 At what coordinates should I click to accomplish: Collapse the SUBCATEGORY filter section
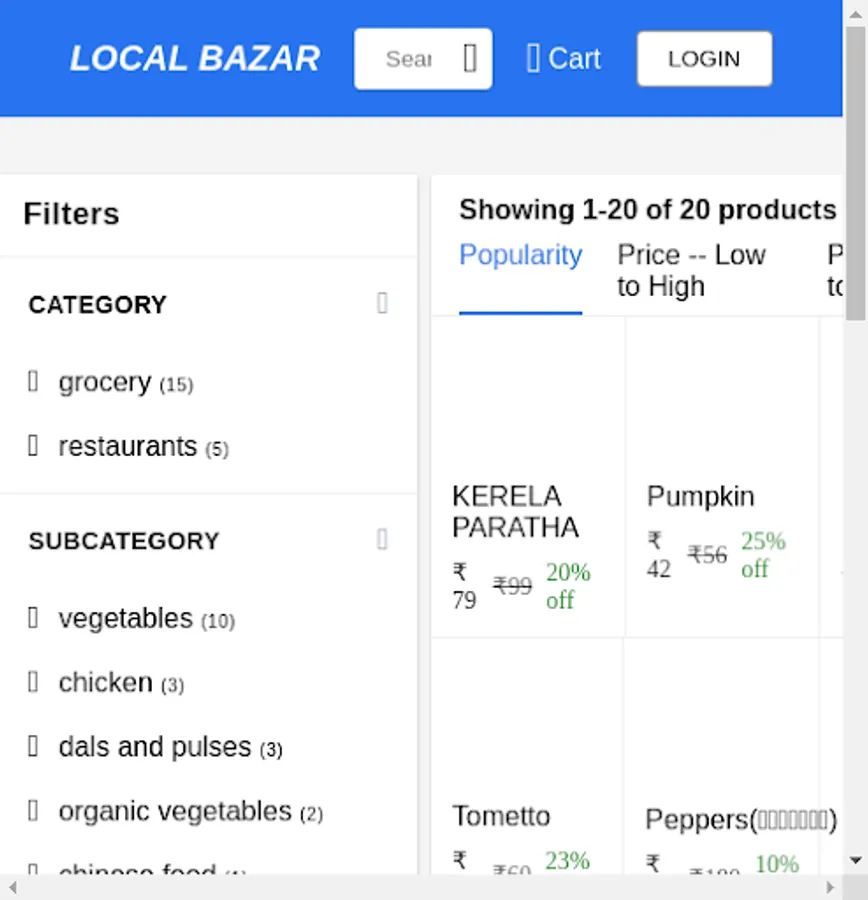click(382, 540)
